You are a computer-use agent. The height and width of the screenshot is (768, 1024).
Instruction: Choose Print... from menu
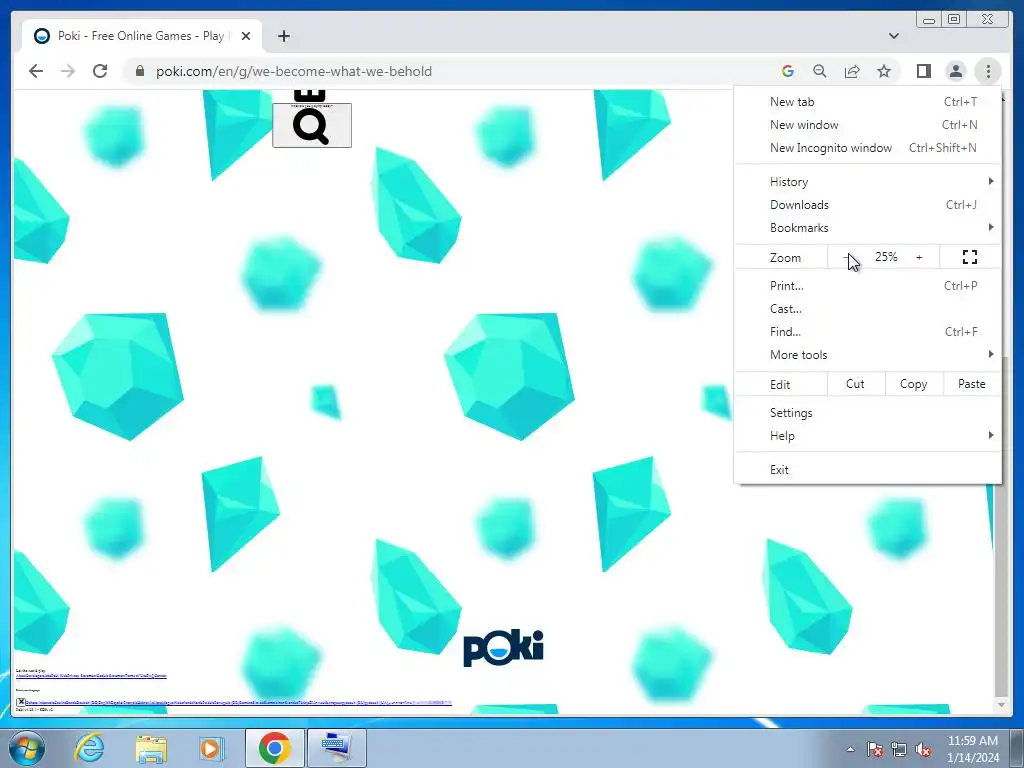pos(867,285)
